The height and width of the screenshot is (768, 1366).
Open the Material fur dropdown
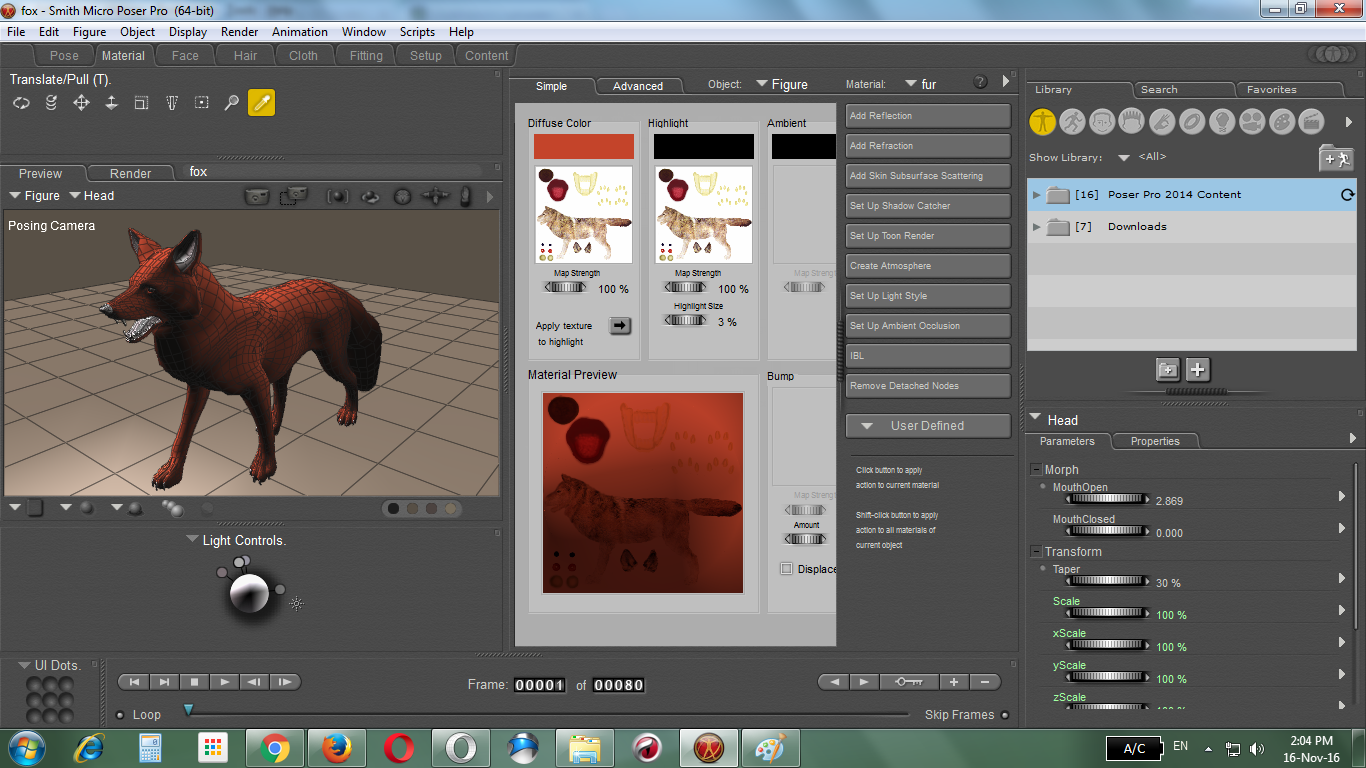pos(921,85)
